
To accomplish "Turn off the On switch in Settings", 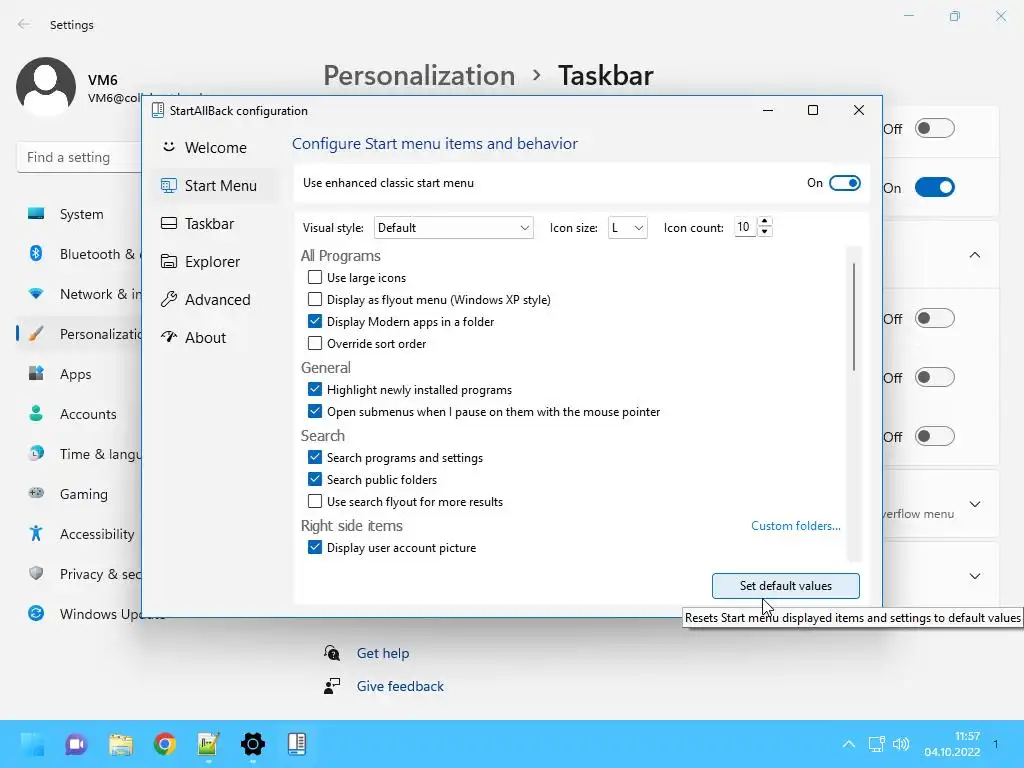I will tap(935, 187).
